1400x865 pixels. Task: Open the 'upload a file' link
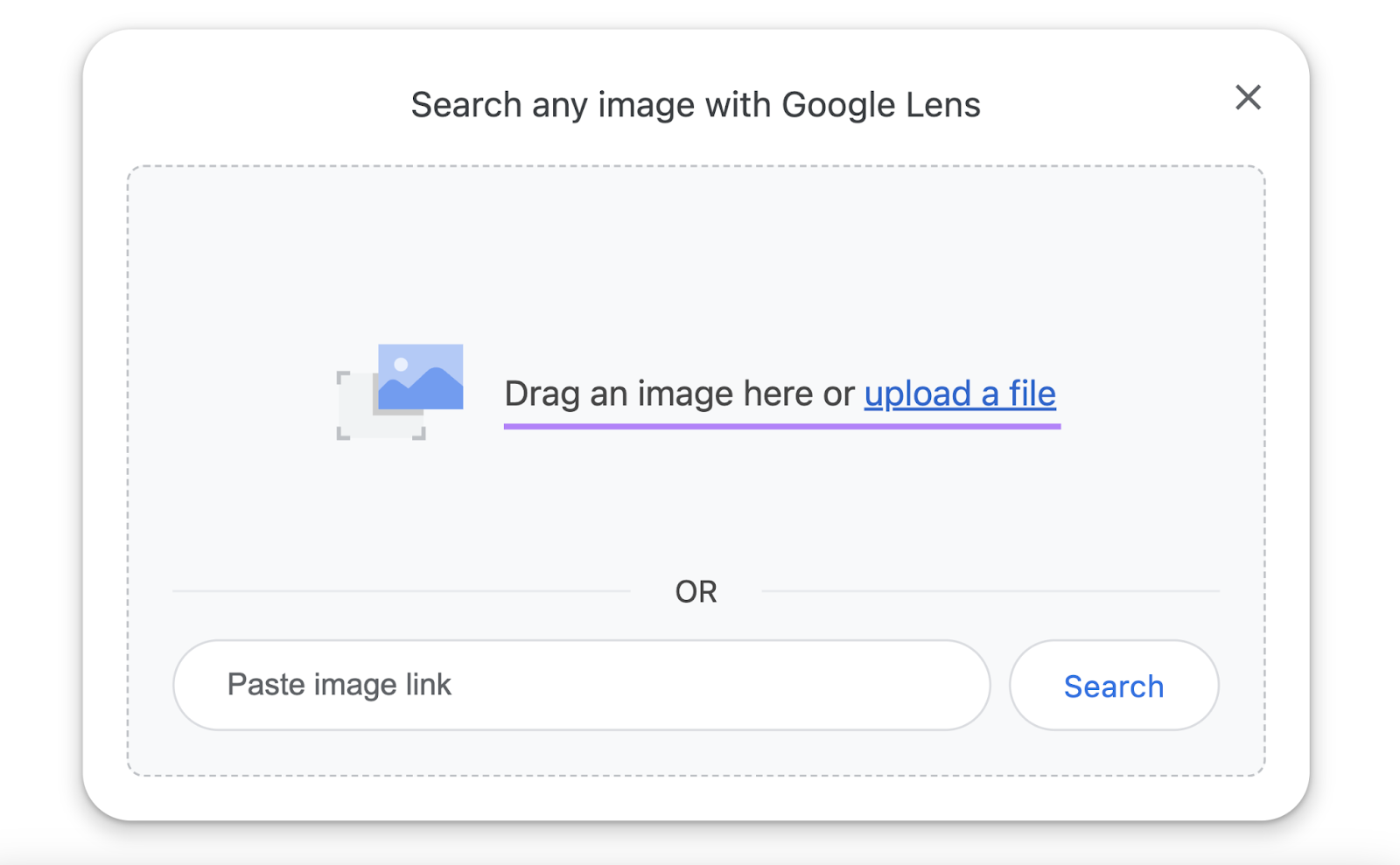[960, 394]
